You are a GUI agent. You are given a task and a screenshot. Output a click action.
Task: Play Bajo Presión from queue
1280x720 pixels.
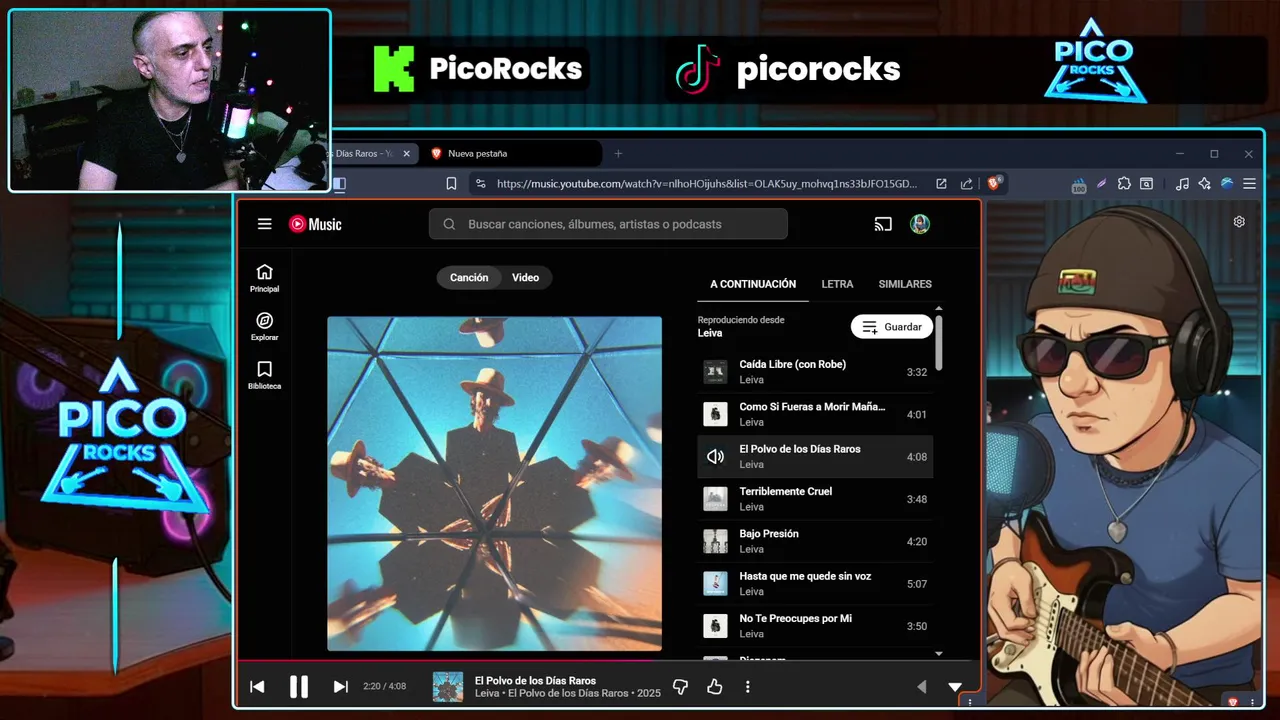pos(815,541)
